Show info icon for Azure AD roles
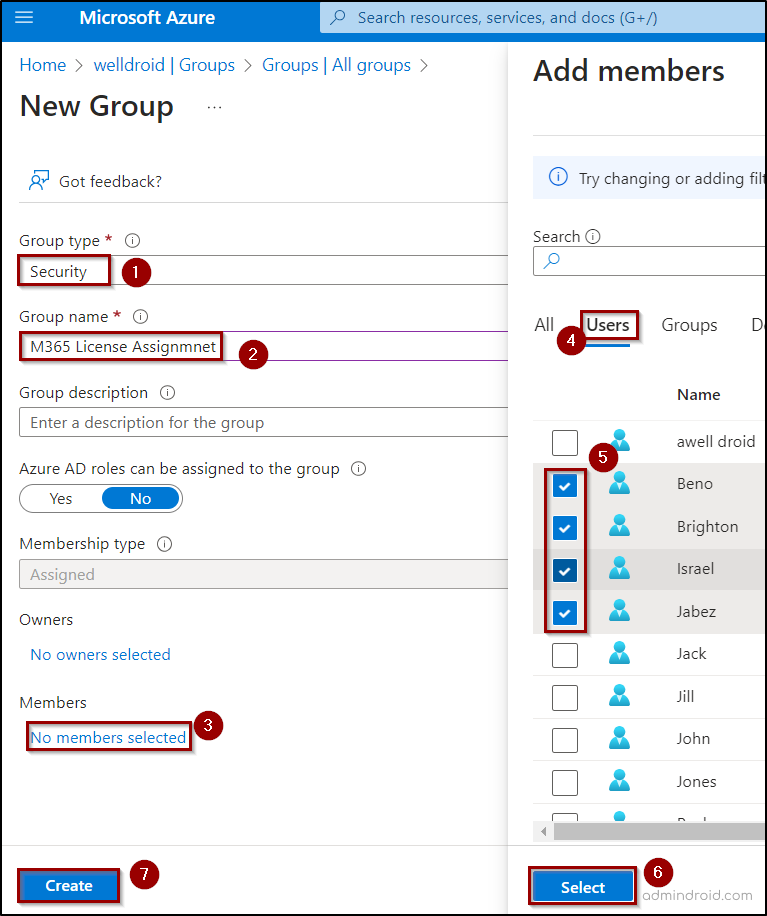This screenshot has width=767, height=916. tap(358, 469)
